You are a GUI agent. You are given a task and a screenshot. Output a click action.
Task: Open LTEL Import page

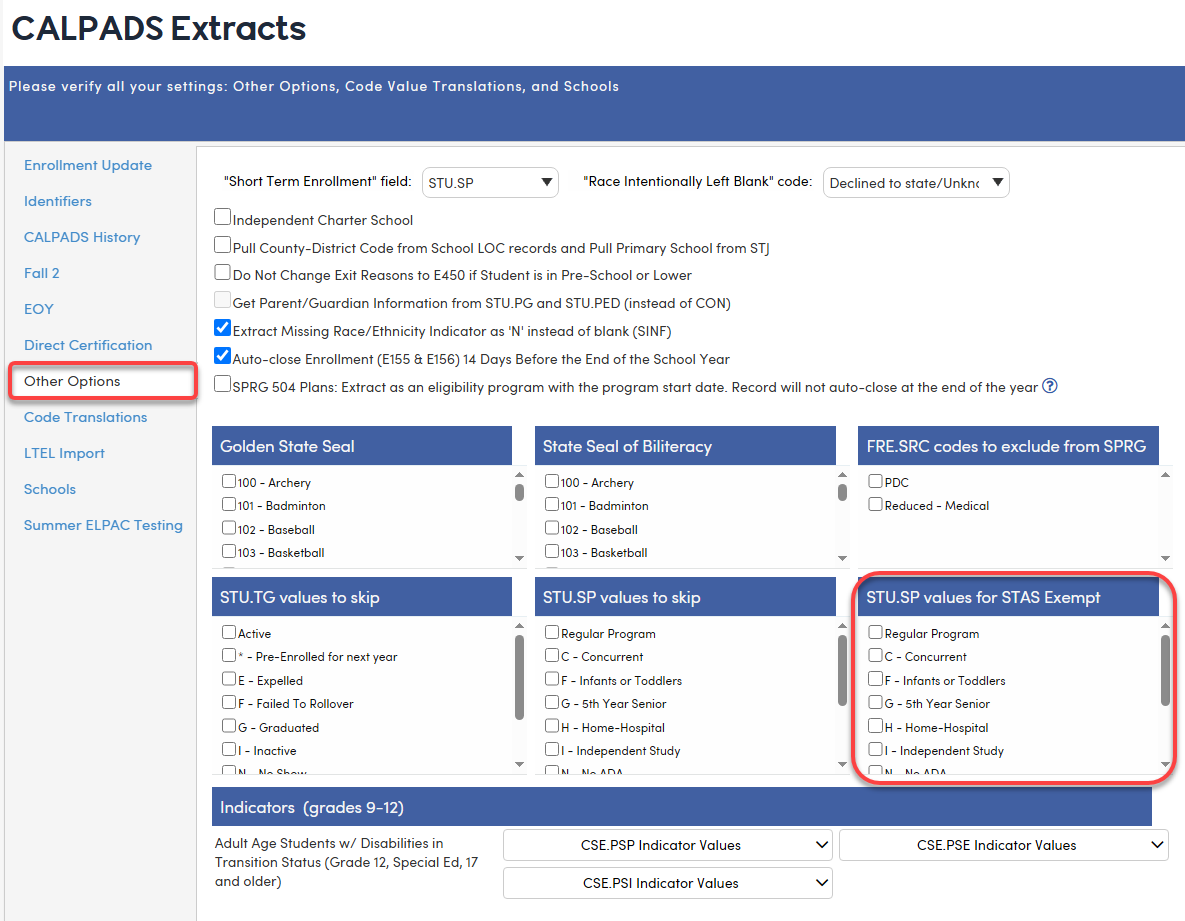click(64, 453)
